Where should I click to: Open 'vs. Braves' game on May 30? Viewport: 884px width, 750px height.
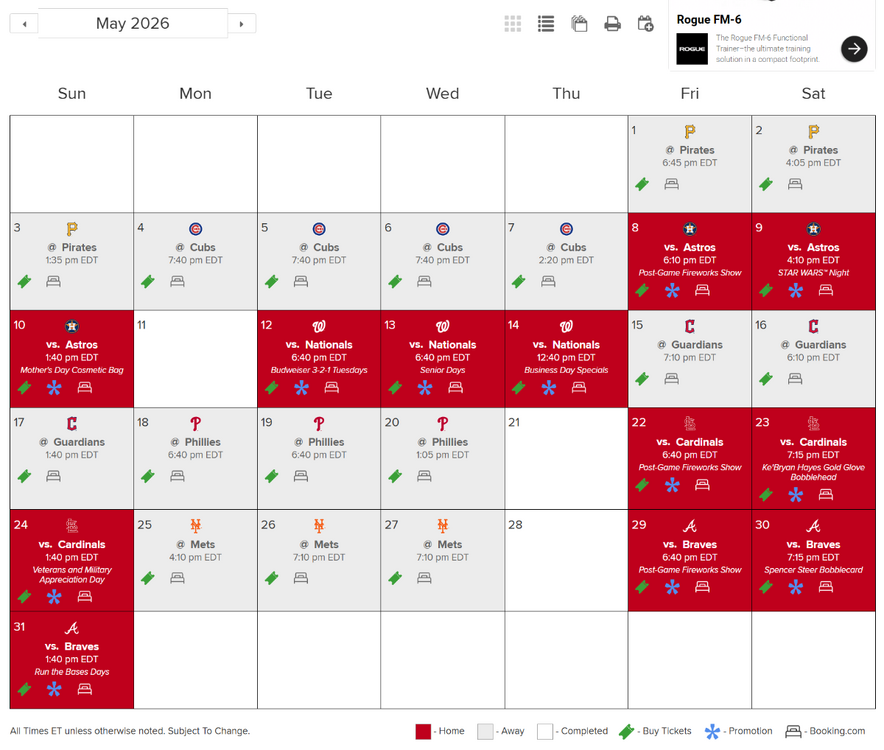(813, 545)
